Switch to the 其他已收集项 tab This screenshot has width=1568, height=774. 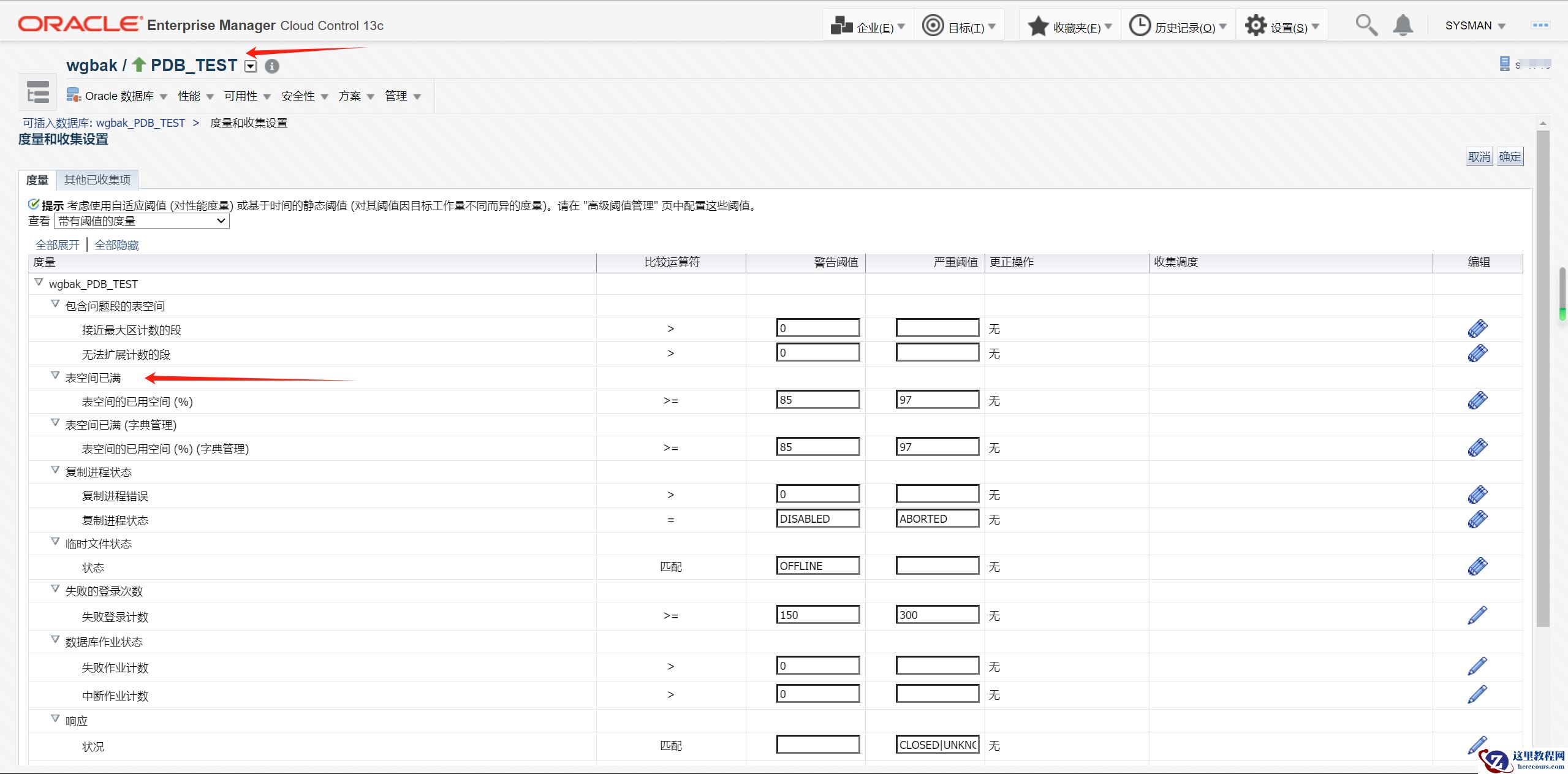(x=97, y=180)
